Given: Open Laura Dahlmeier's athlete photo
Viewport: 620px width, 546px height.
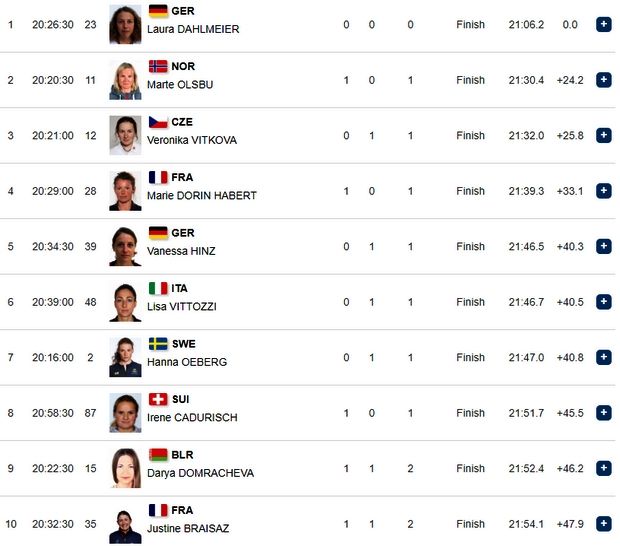Looking at the screenshot, I should click(125, 25).
